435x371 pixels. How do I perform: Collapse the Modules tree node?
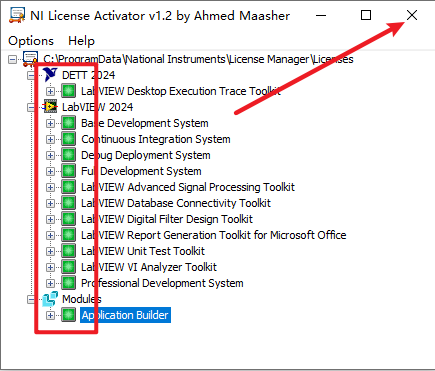point(31,299)
